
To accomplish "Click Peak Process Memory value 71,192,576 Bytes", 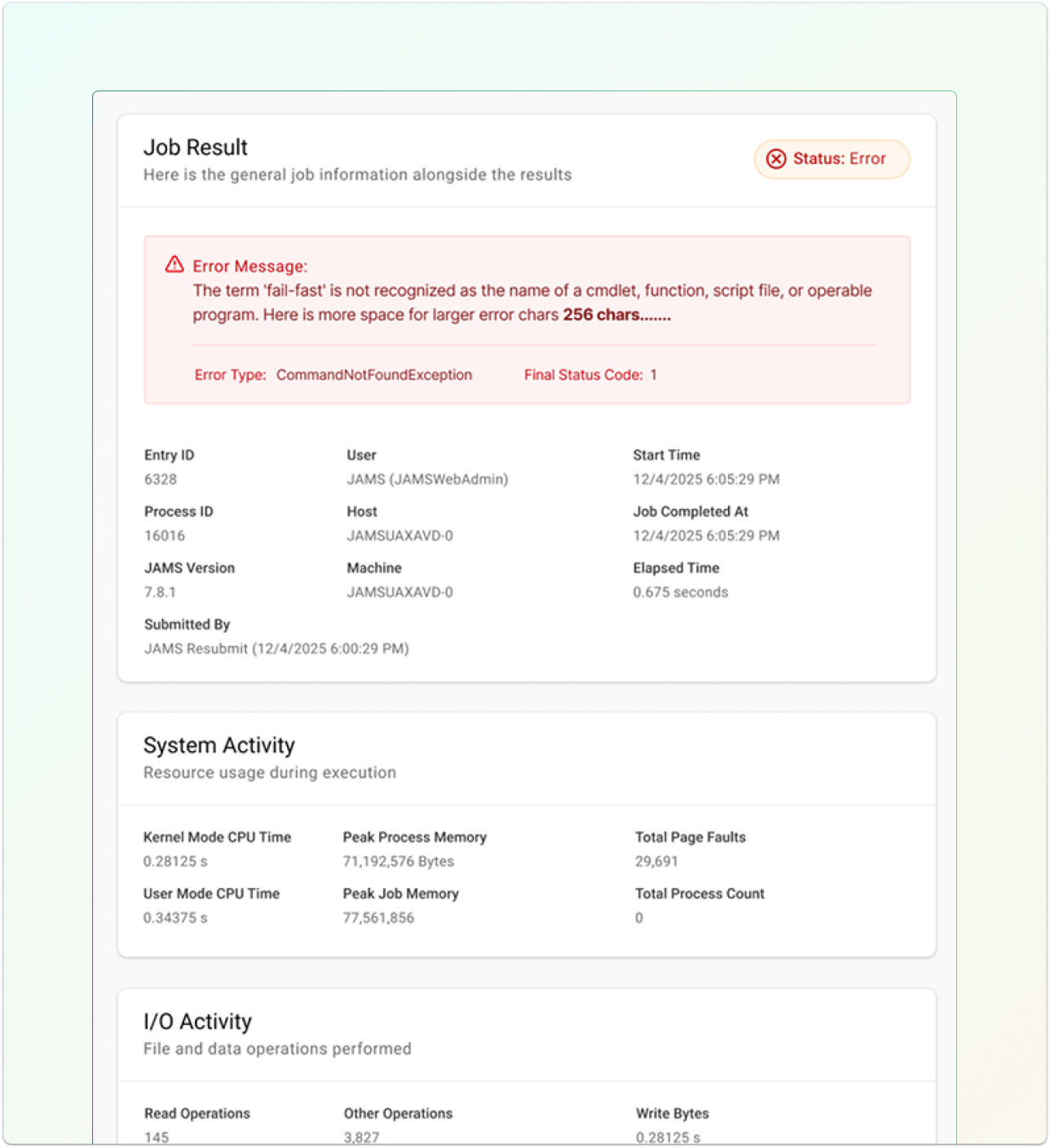I will pos(398,862).
